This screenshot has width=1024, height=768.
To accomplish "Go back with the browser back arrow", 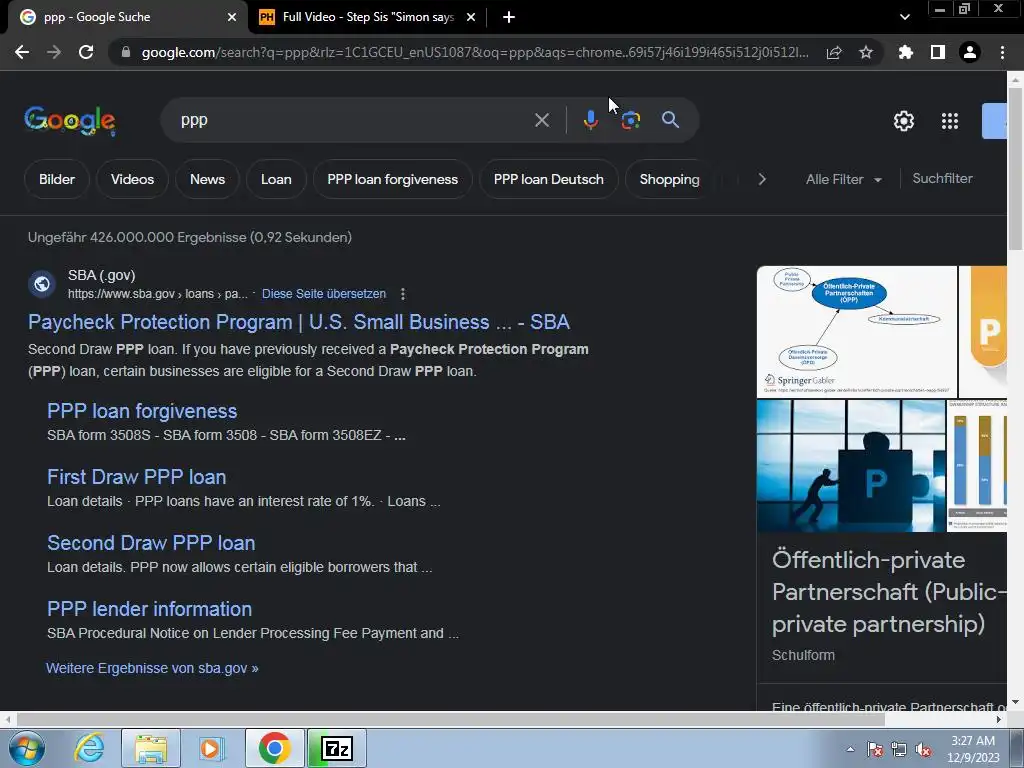I will (22, 52).
